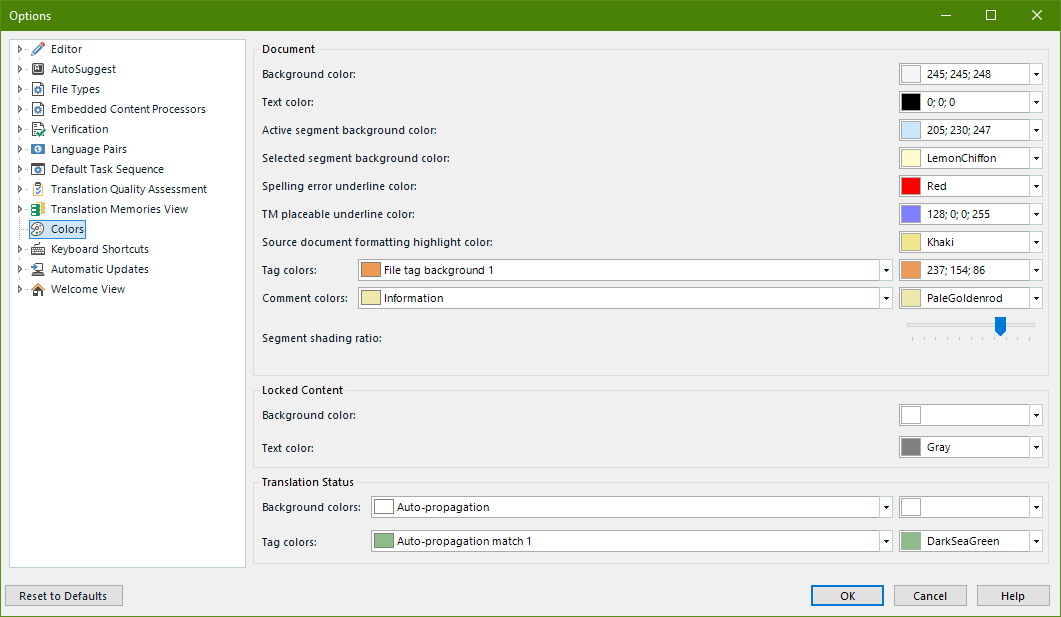Select Default Task Sequence tree item

[x=107, y=169]
